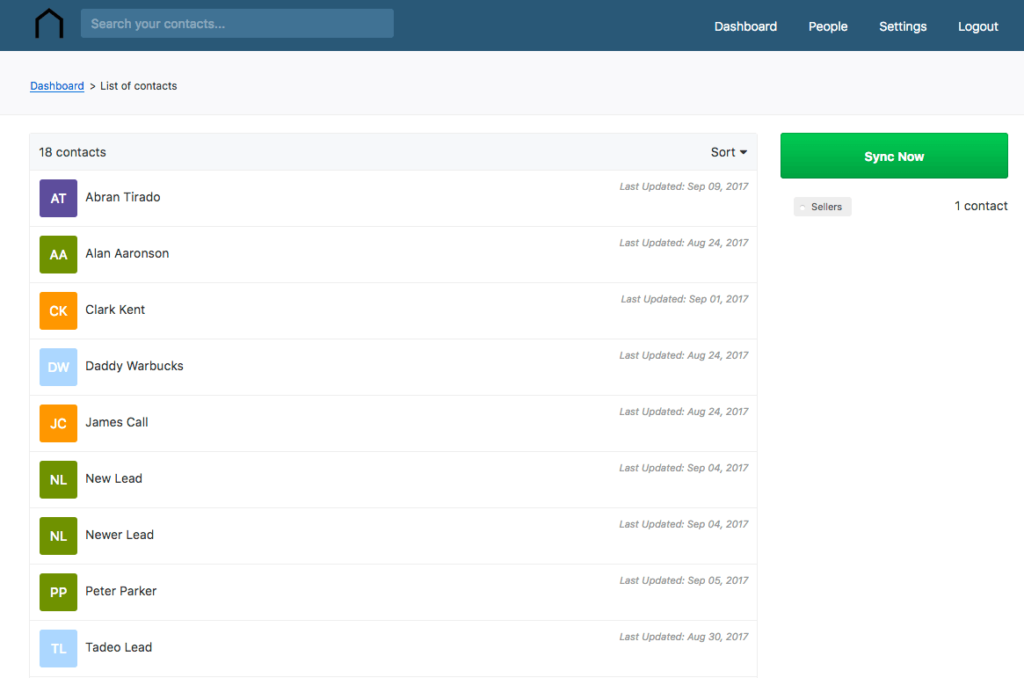
Task: Focus the Search your contacts field
Action: (237, 24)
